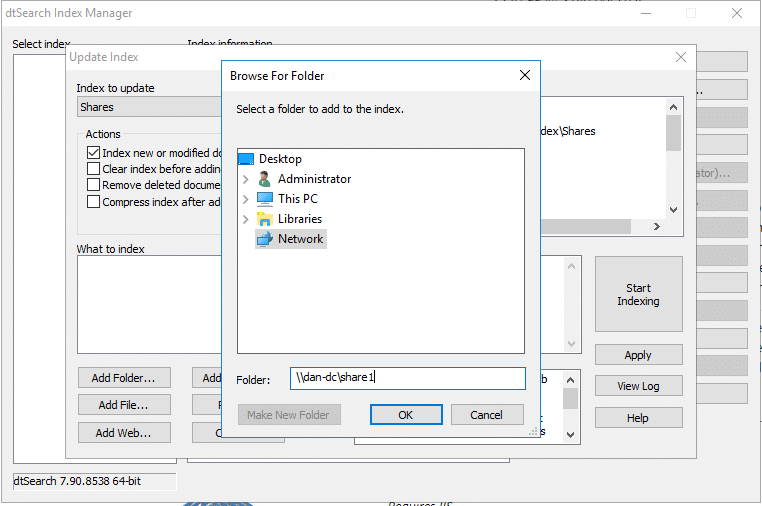
Task: Open the View Log button
Action: (638, 386)
